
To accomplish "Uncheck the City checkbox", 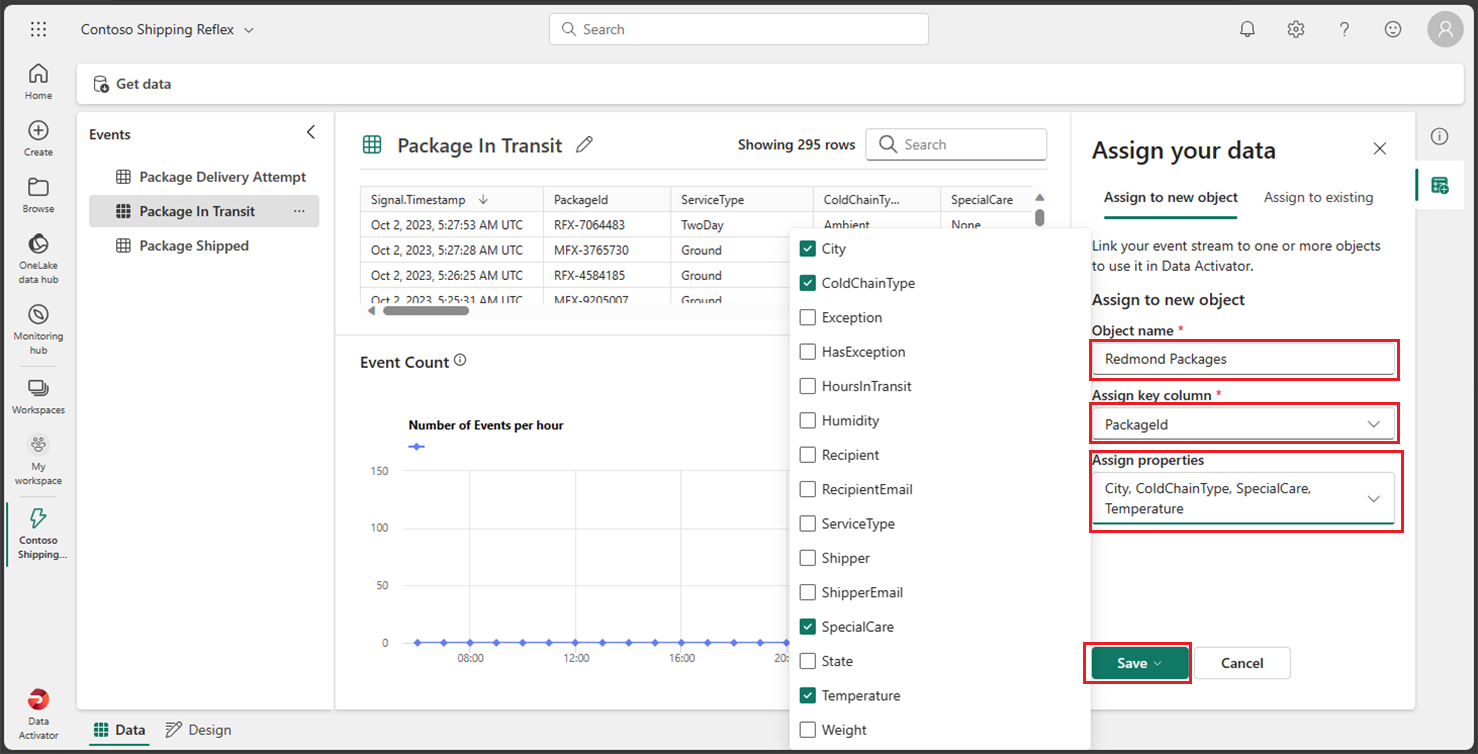I will 808,249.
